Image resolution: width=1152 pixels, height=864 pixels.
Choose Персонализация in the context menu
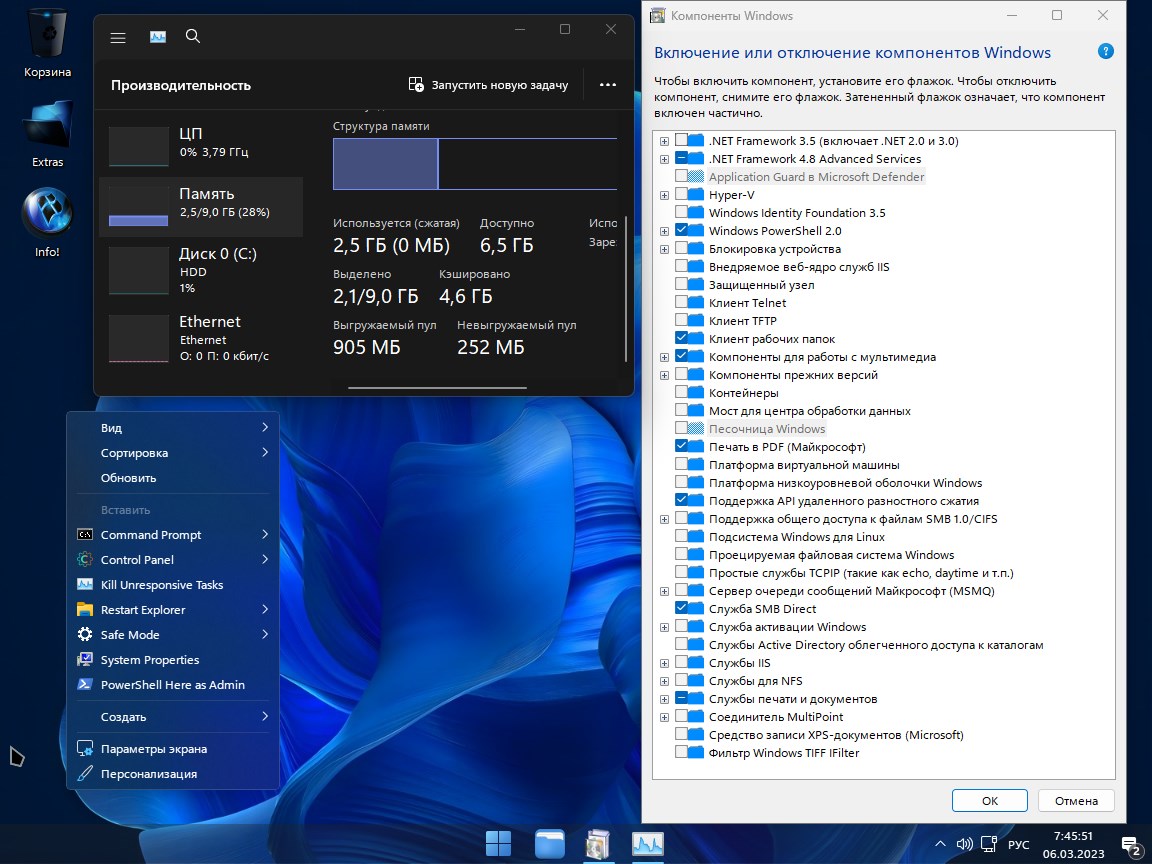[x=149, y=774]
